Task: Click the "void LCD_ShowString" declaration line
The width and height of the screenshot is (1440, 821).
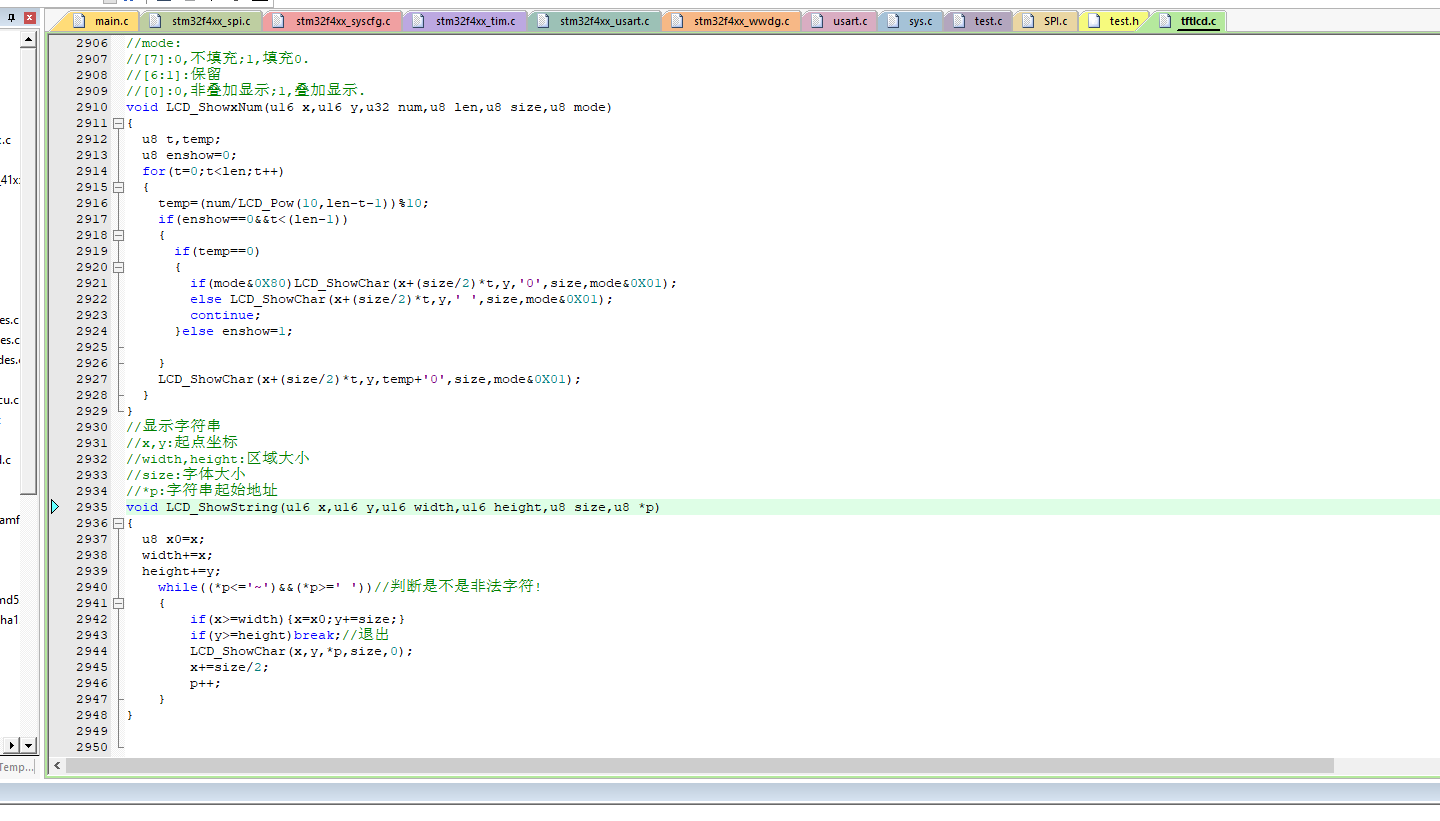Action: (x=393, y=507)
